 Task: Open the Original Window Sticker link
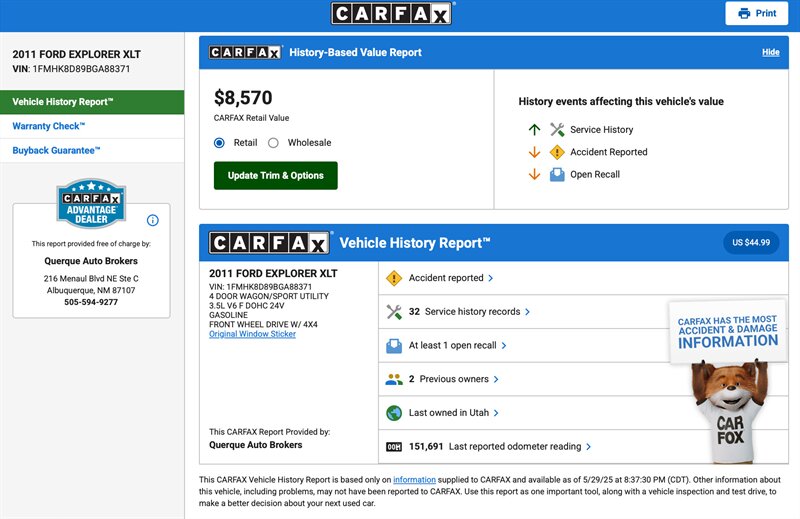tap(252, 334)
